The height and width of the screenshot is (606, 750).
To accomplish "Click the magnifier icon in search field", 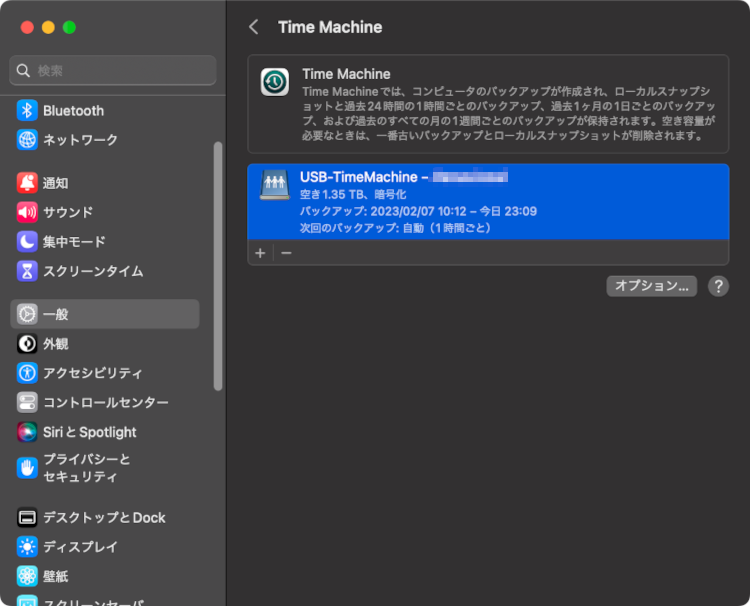I will [x=23, y=71].
